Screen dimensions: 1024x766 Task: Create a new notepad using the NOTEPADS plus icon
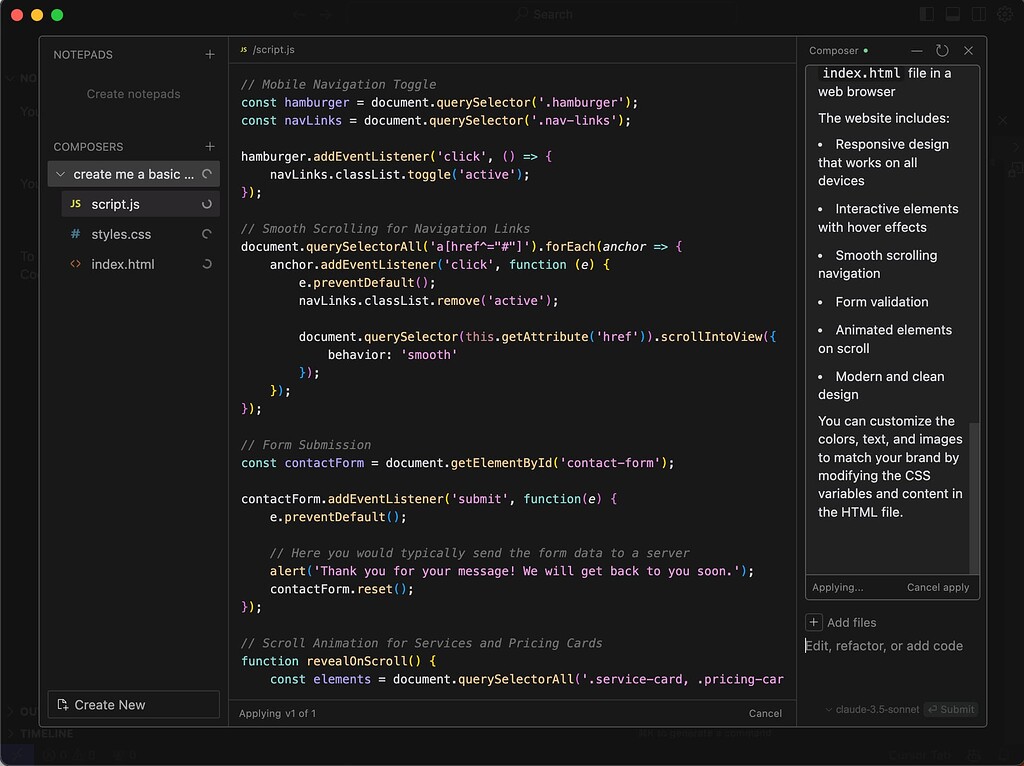pos(210,54)
